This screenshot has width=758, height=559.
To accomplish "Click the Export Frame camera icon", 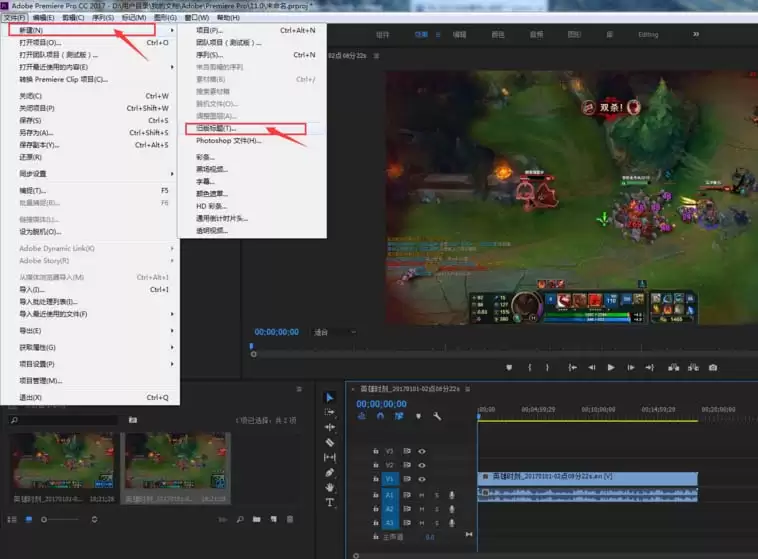I will click(713, 368).
